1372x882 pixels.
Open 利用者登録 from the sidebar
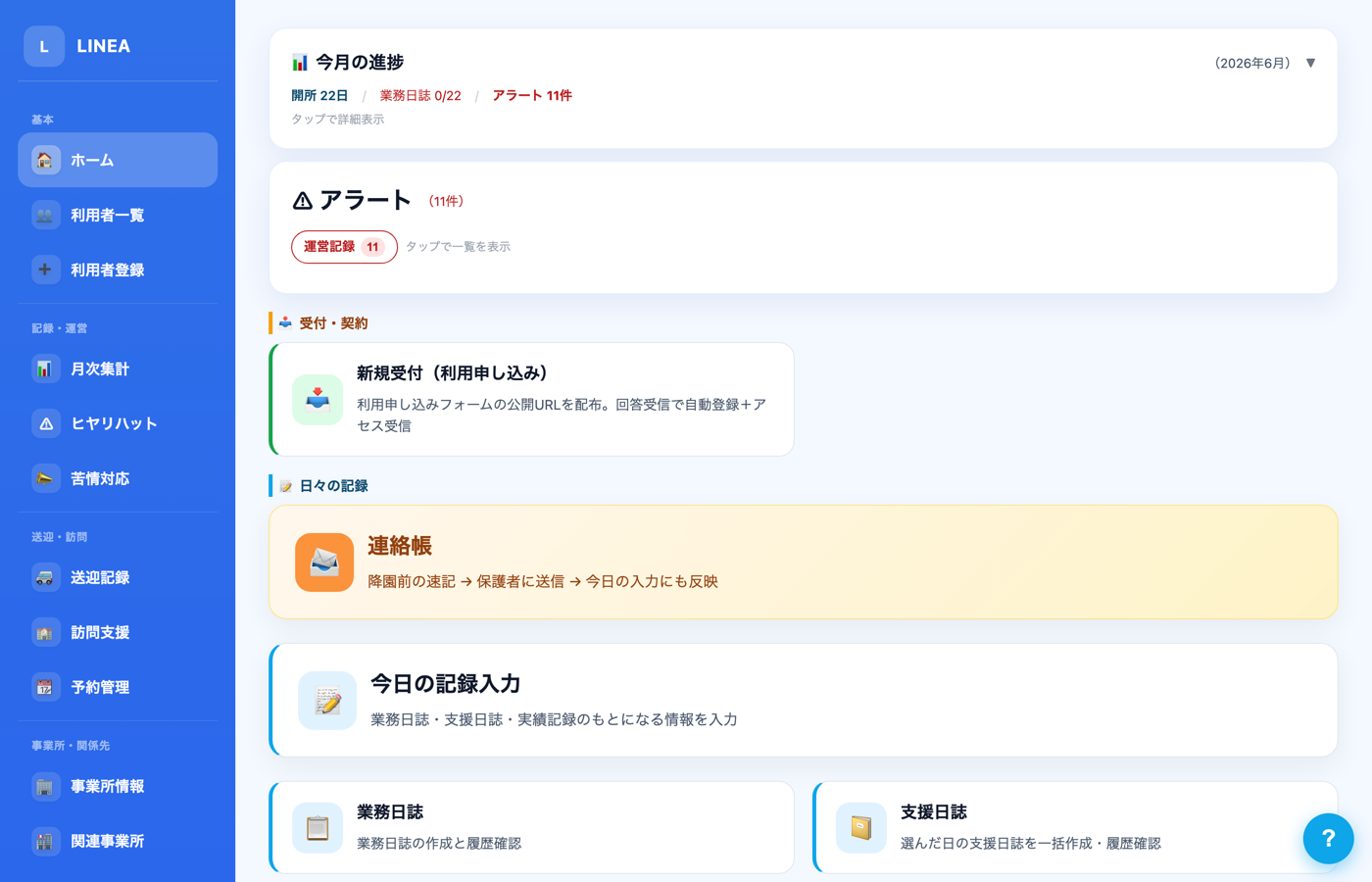click(x=118, y=269)
